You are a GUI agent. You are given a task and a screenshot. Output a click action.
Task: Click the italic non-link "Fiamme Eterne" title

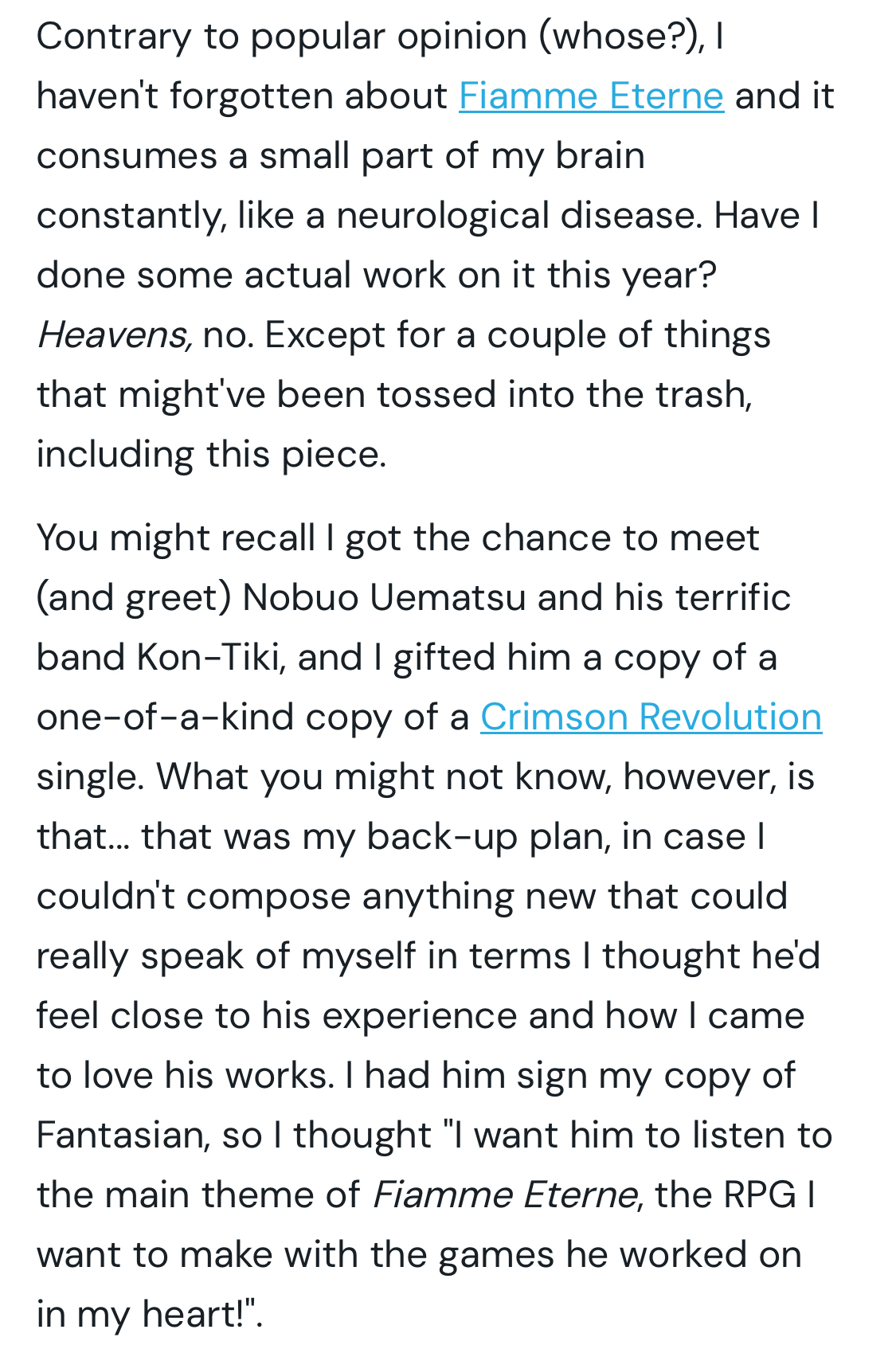[x=505, y=1194]
